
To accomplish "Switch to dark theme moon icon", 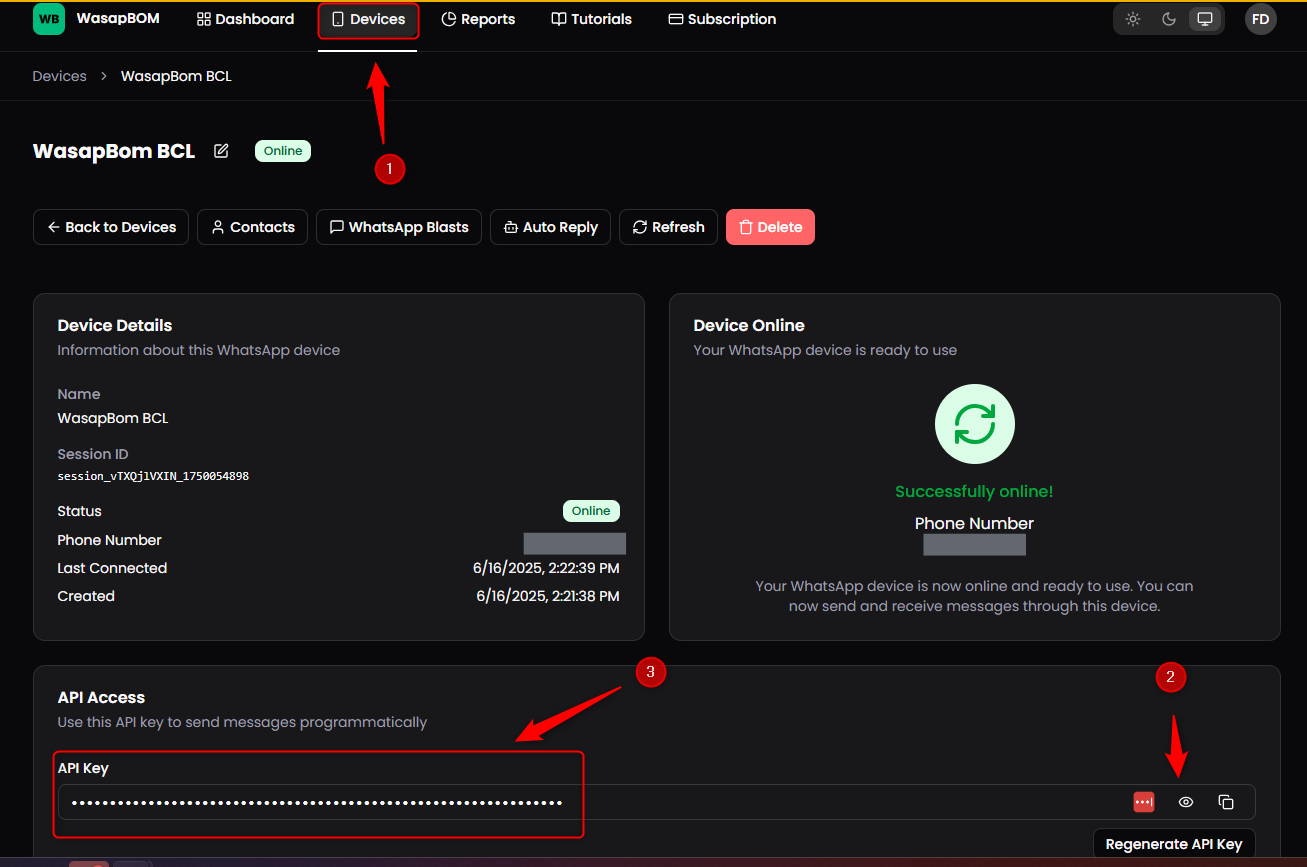I will point(1169,19).
